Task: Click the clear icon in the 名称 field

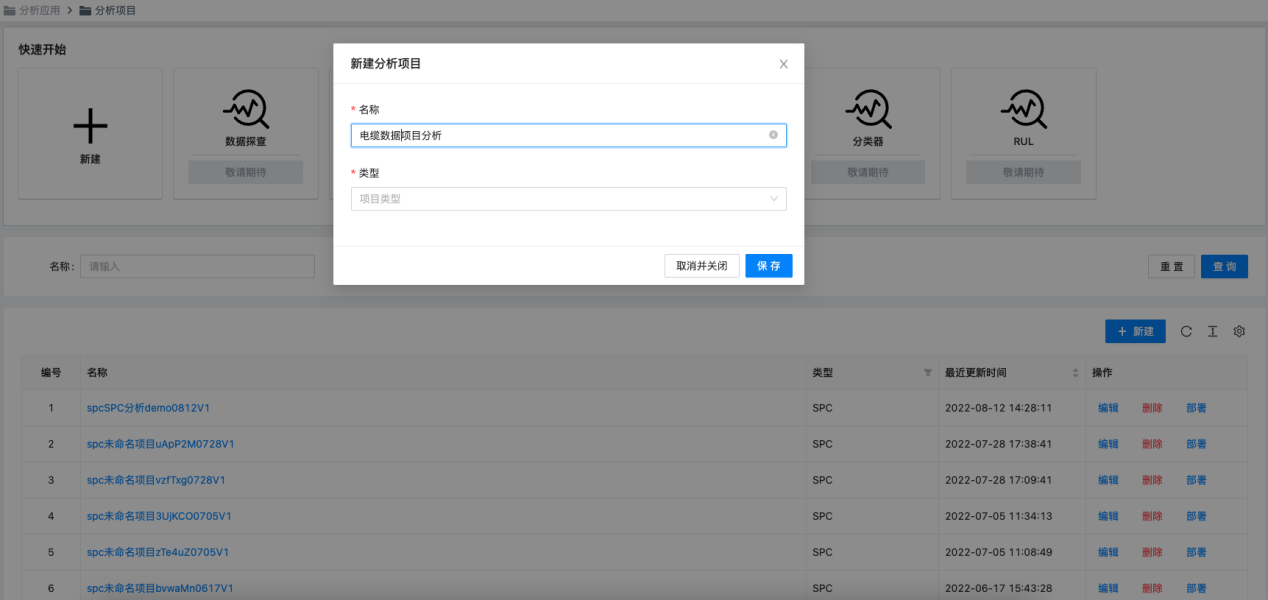Action: 773,135
